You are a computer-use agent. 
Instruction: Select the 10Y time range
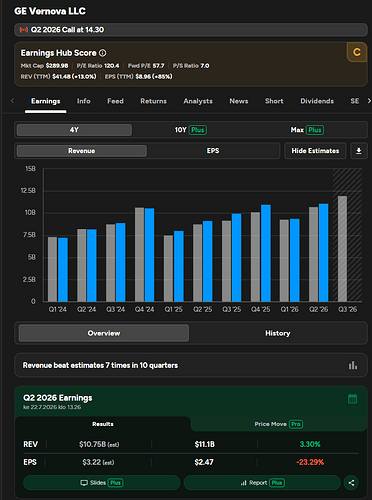coord(190,130)
